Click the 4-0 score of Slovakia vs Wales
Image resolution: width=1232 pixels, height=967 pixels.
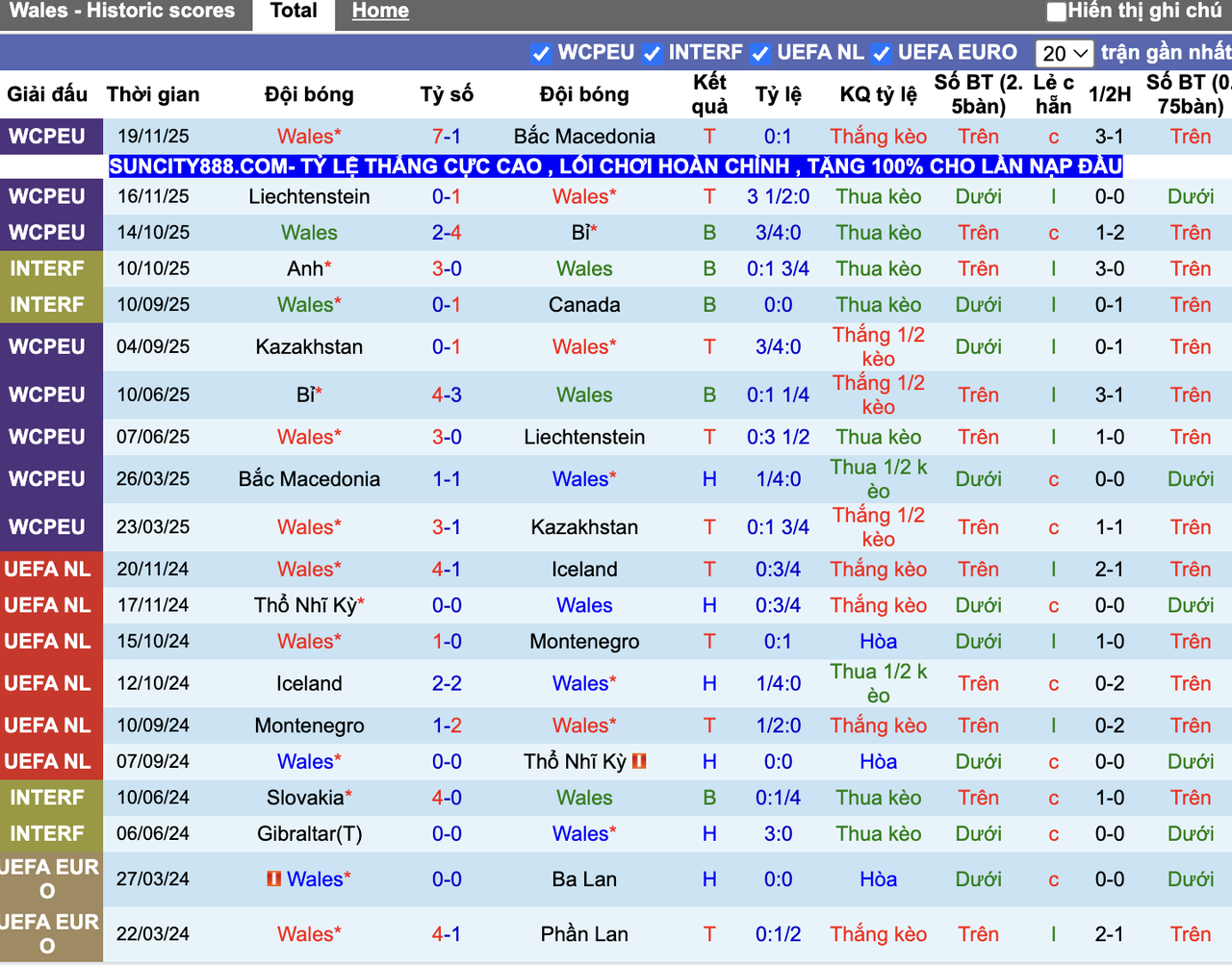(x=447, y=798)
